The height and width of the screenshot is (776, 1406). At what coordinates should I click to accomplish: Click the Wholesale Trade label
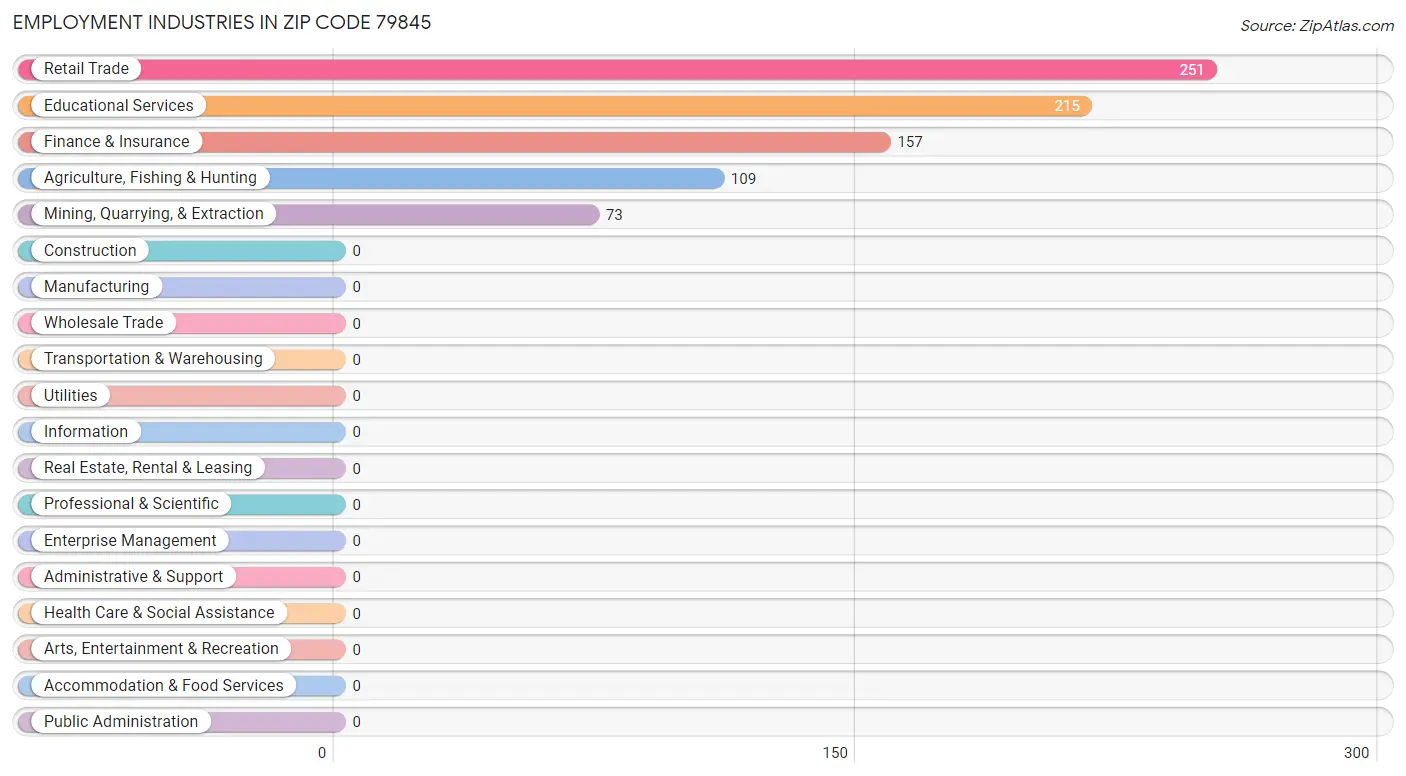point(103,323)
